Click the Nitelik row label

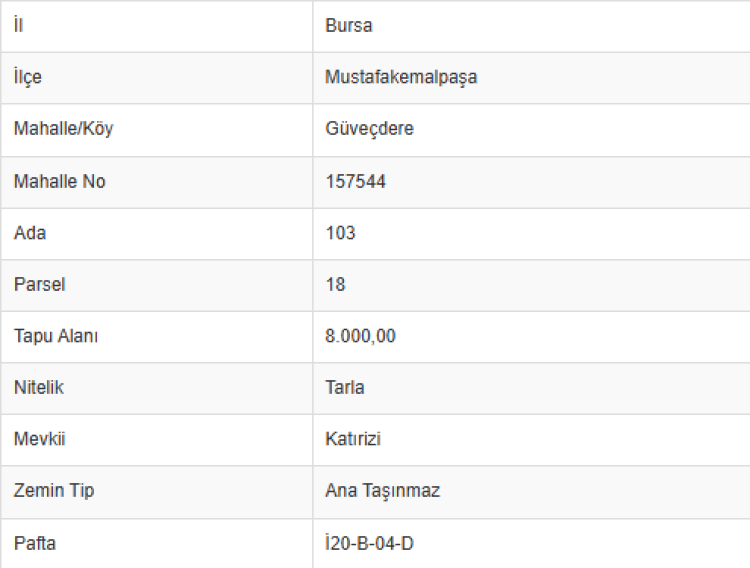pos(39,388)
